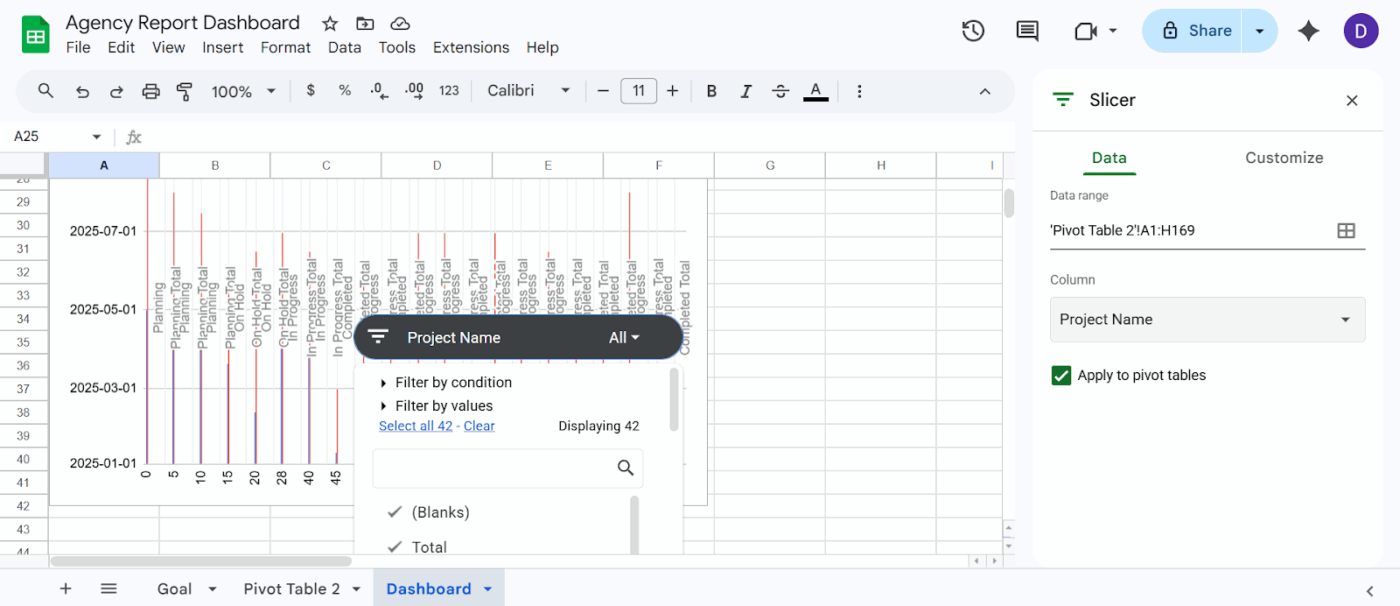The height and width of the screenshot is (606, 1400).
Task: Format selected cells as percent
Action: click(x=344, y=90)
